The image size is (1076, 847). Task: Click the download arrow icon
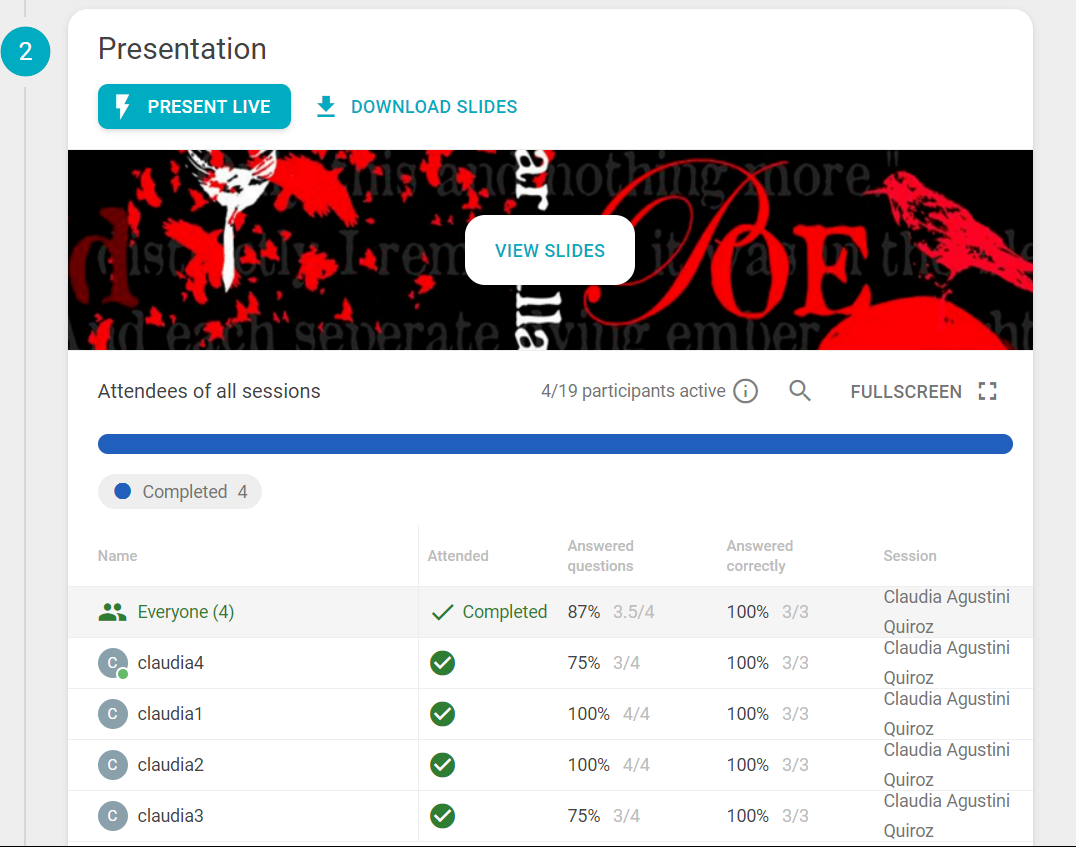326,106
